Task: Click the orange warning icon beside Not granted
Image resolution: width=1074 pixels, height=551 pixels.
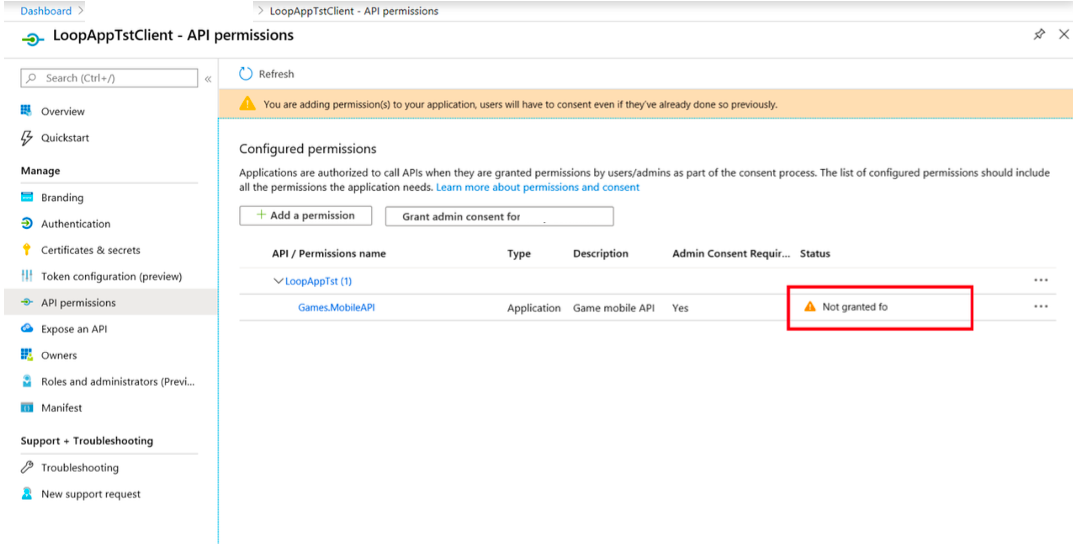Action: click(x=810, y=307)
